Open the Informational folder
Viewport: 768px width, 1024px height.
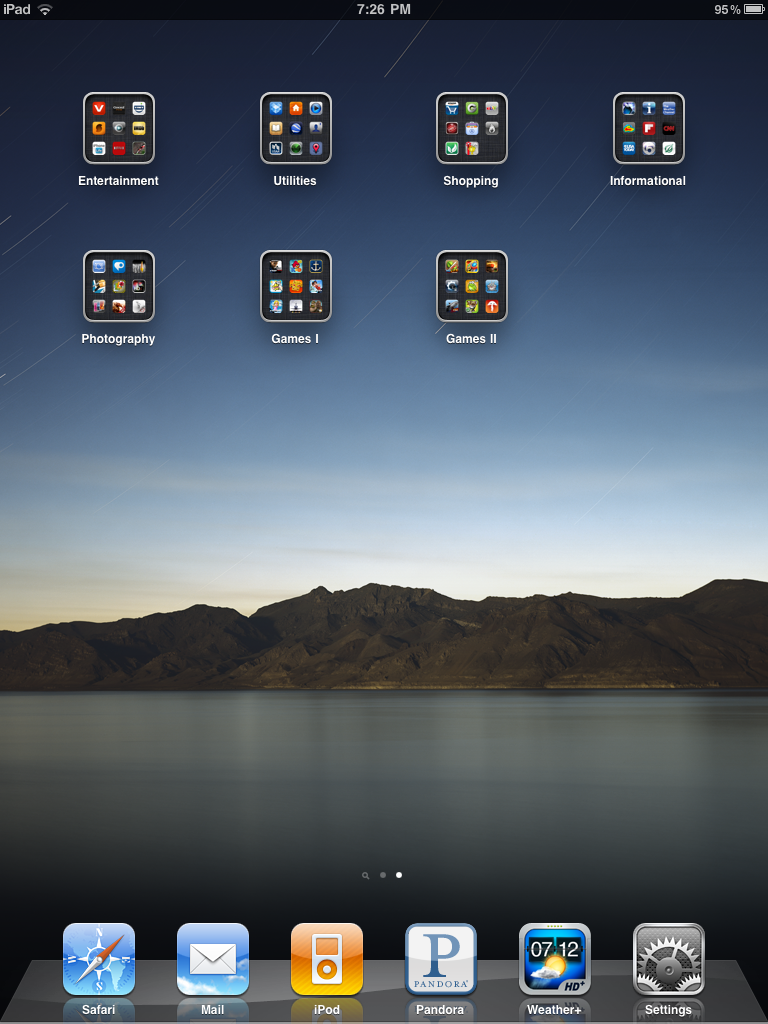(648, 128)
